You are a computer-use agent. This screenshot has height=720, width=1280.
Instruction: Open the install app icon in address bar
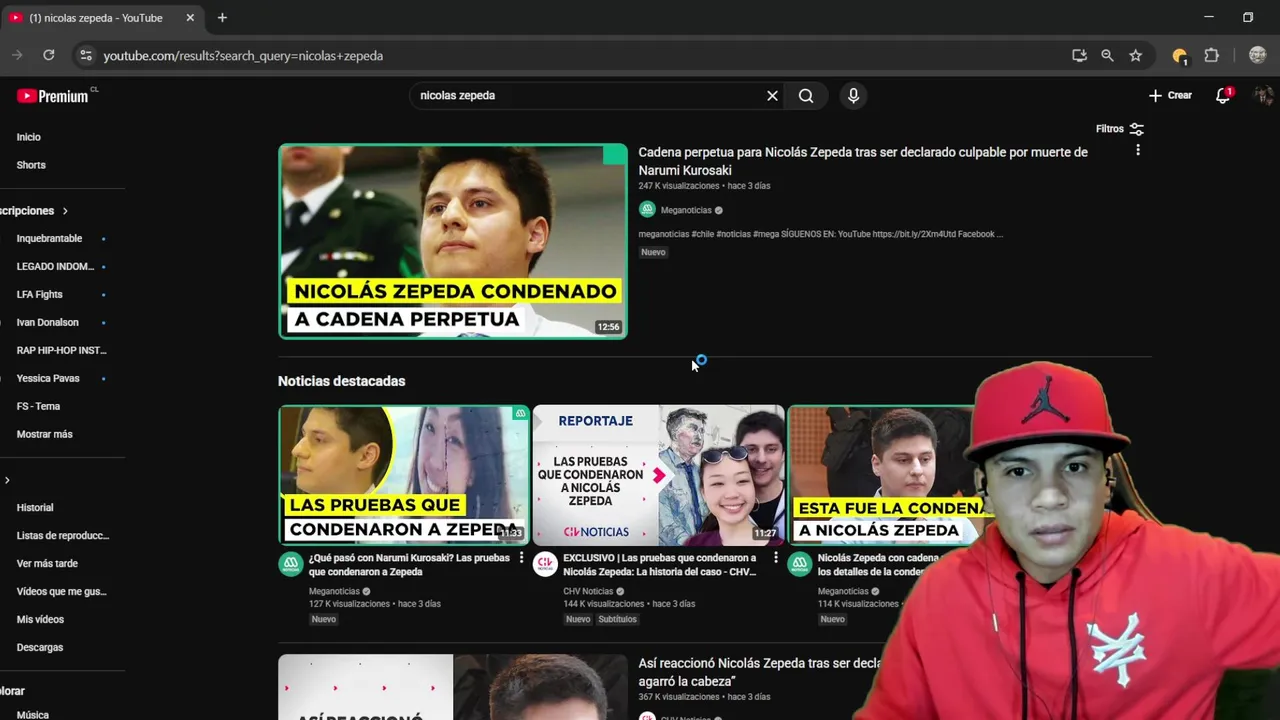[x=1079, y=56]
